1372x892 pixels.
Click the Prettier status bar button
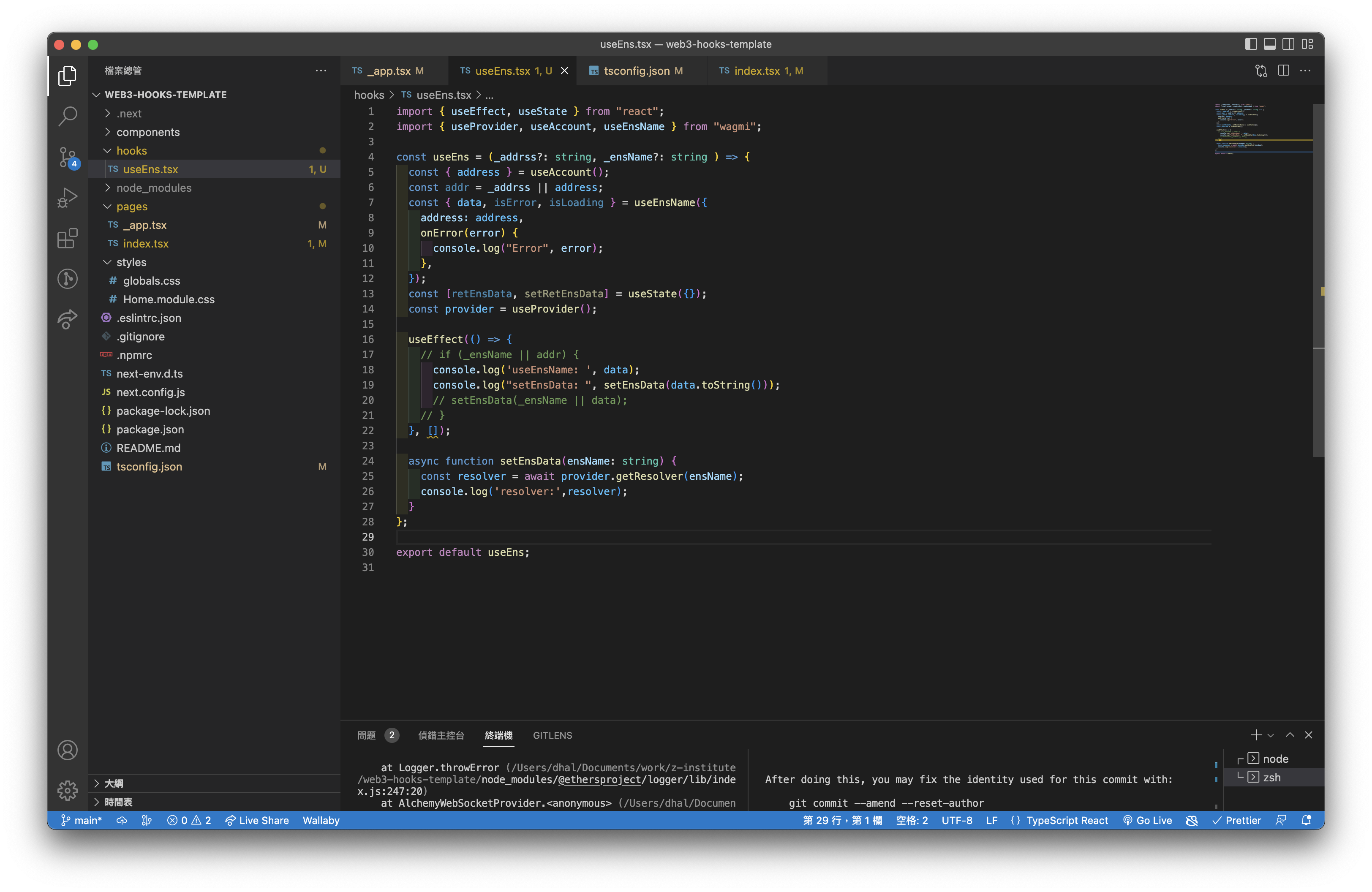[1236, 820]
